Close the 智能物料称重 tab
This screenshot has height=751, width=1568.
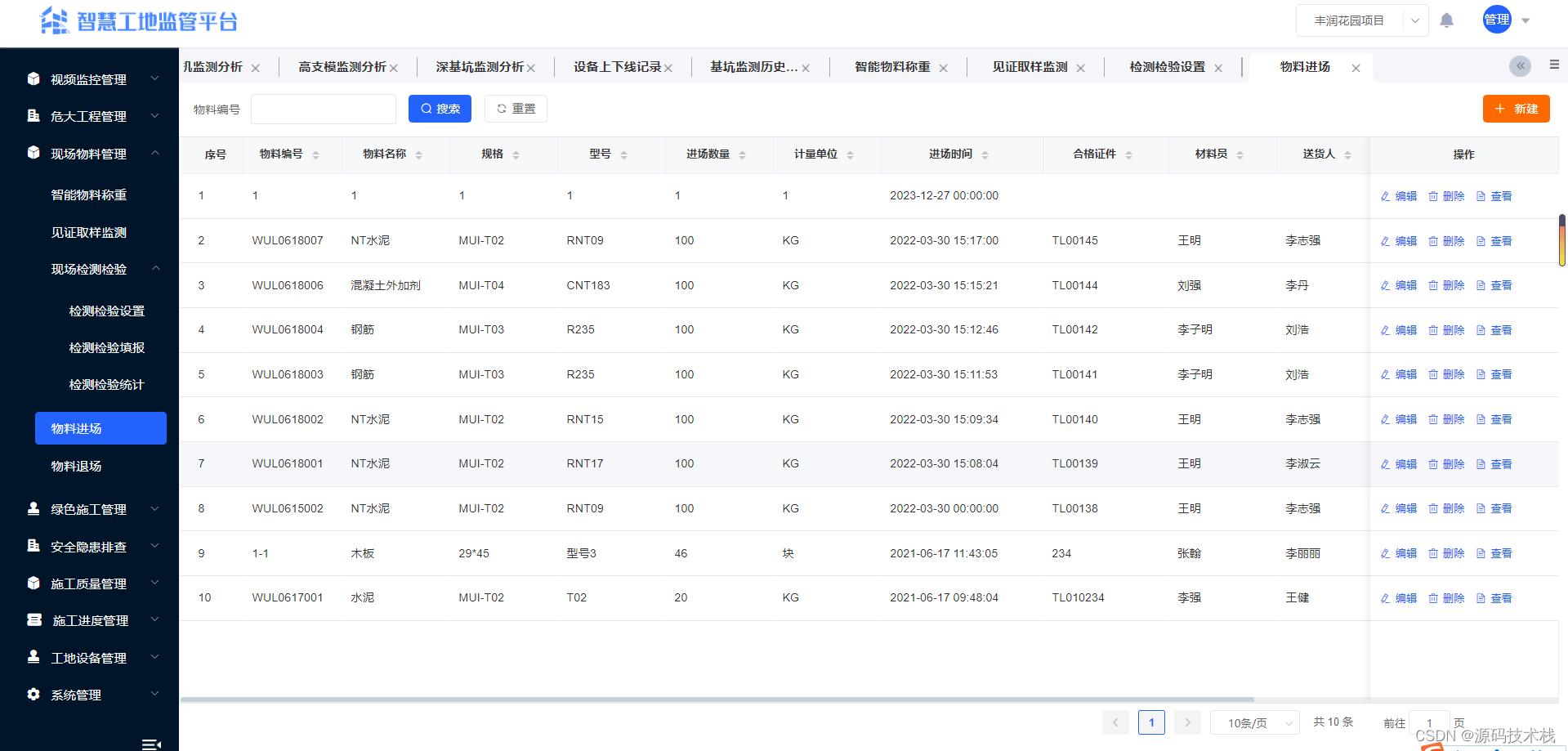click(943, 68)
